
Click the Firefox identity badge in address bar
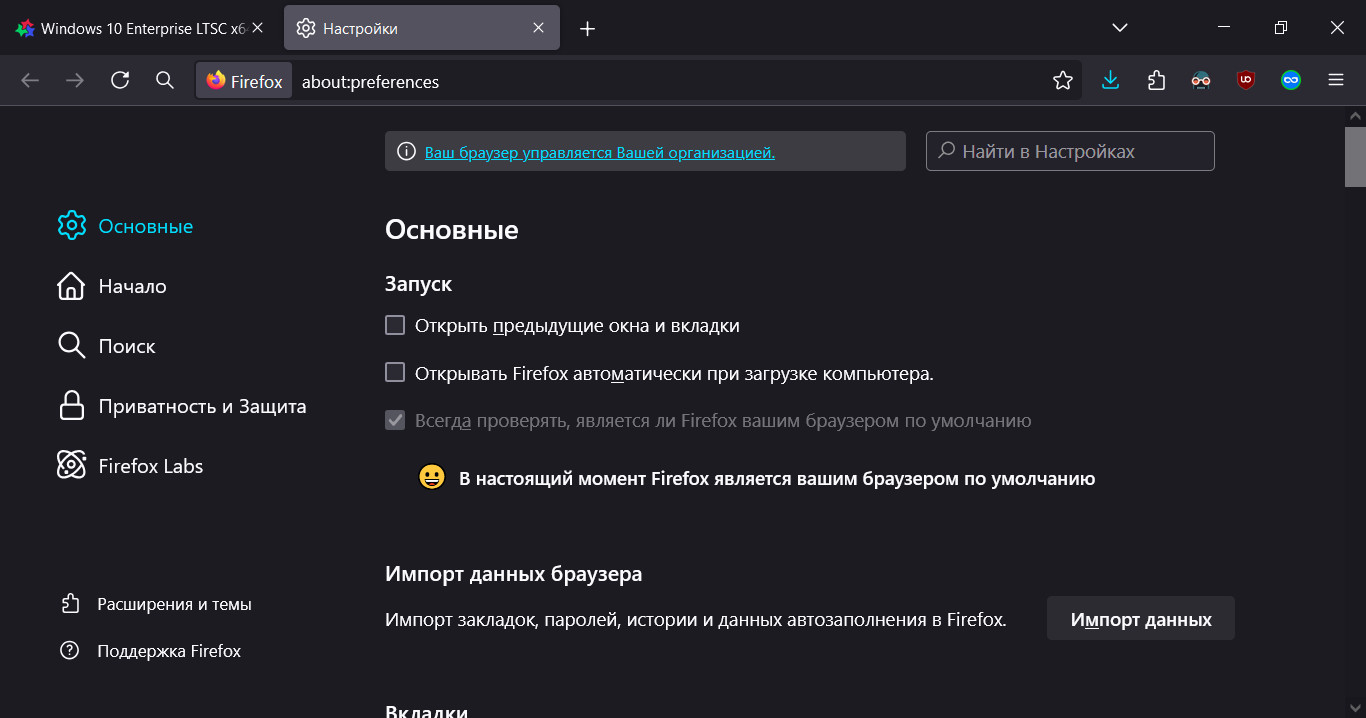tap(245, 81)
